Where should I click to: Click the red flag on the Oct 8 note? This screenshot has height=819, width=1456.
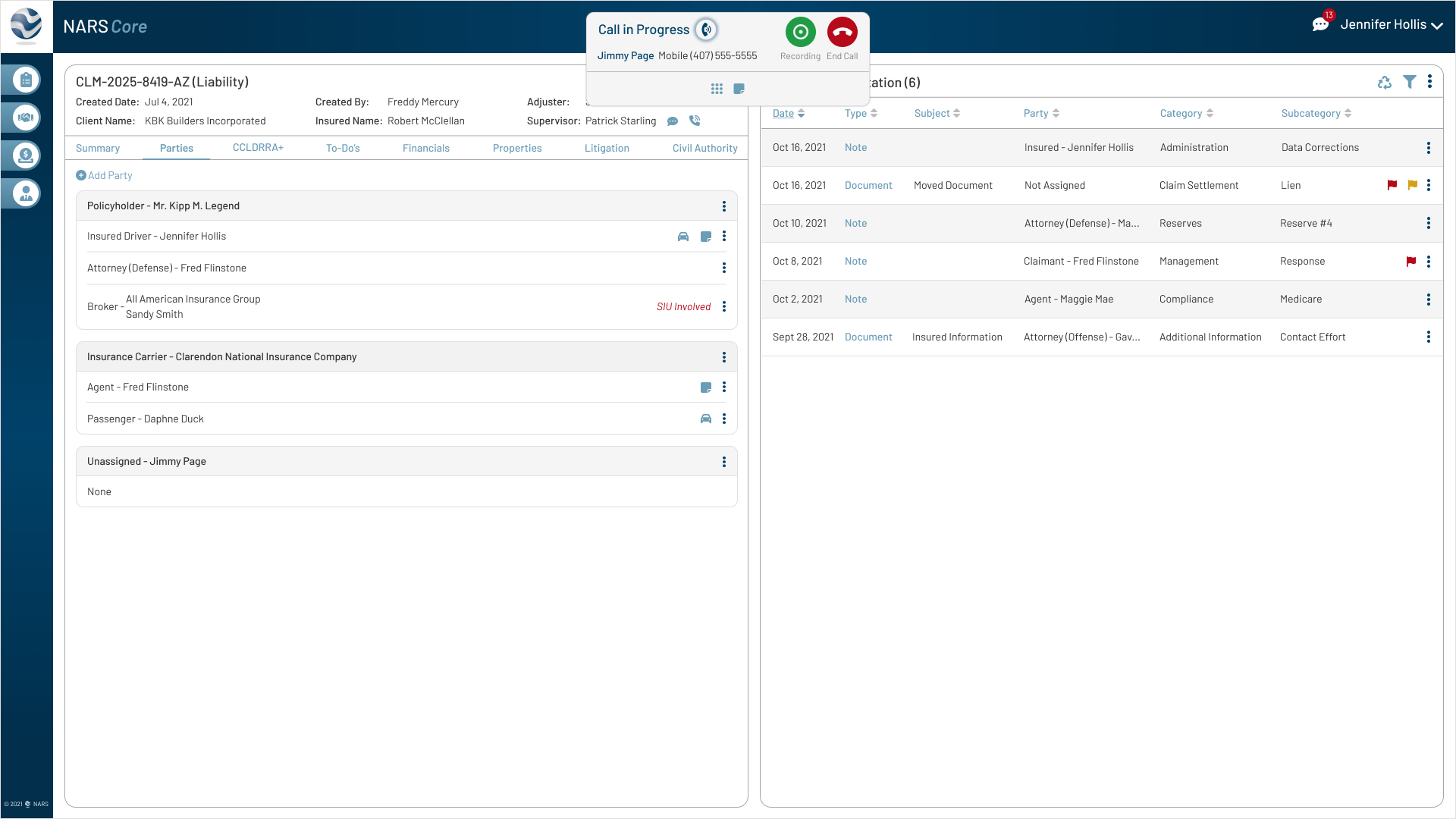pyautogui.click(x=1411, y=262)
